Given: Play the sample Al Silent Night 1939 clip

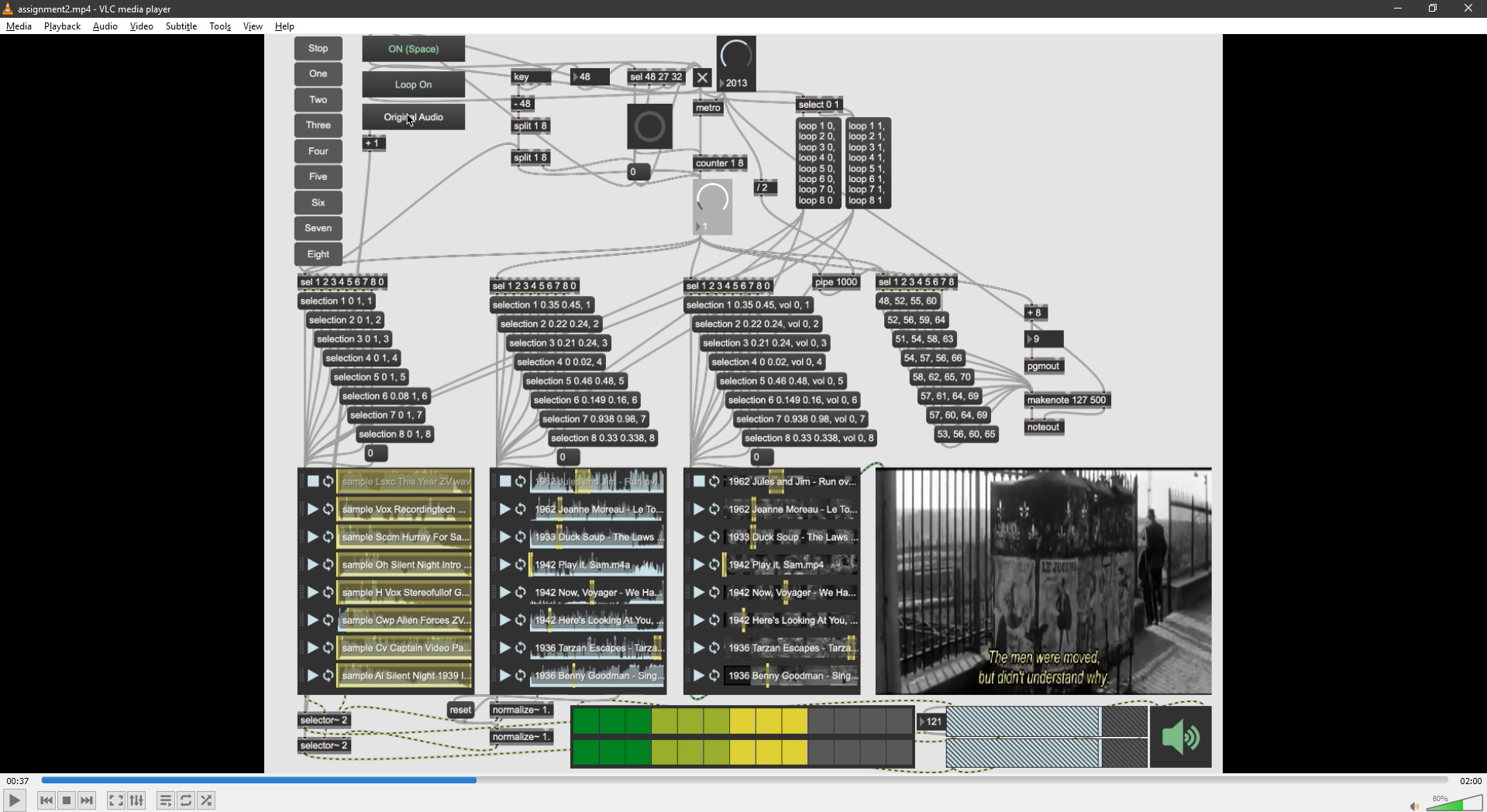Looking at the screenshot, I should (312, 676).
